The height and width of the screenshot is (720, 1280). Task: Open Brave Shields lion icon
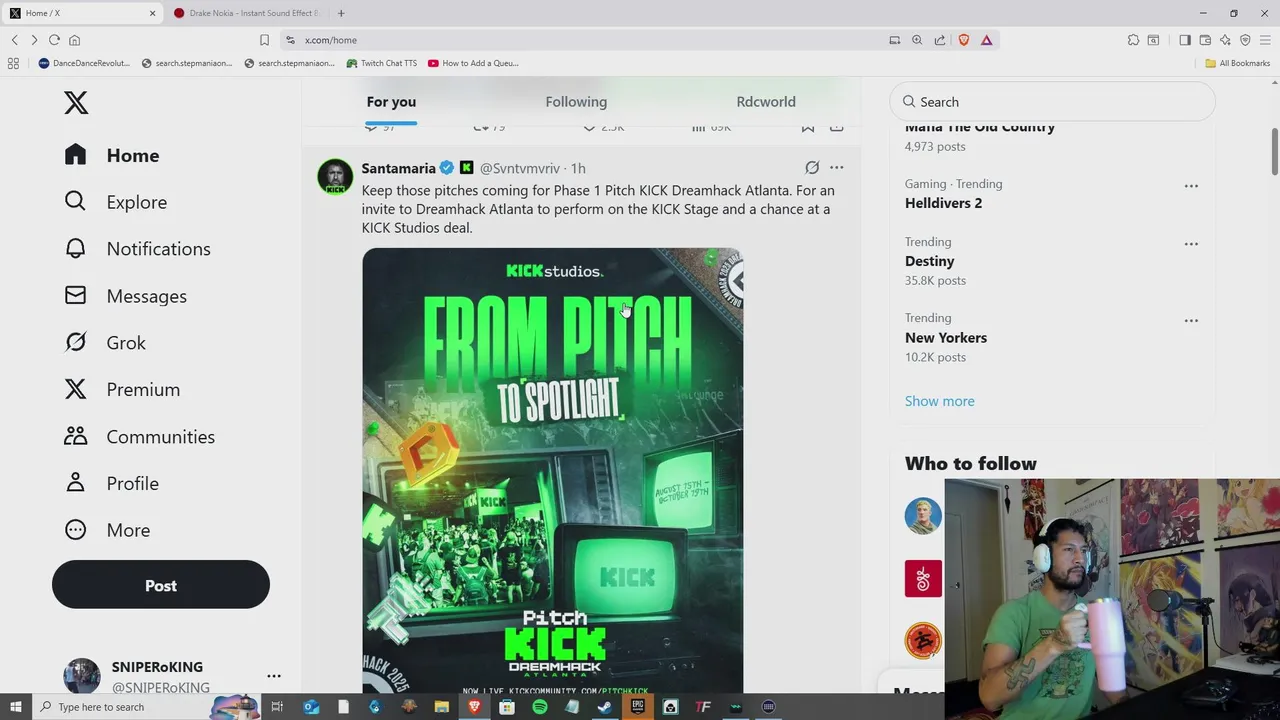[964, 40]
